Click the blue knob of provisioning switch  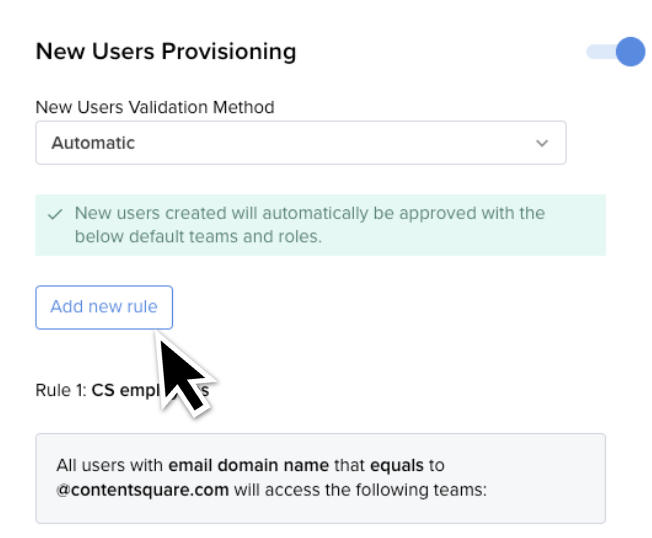point(630,52)
